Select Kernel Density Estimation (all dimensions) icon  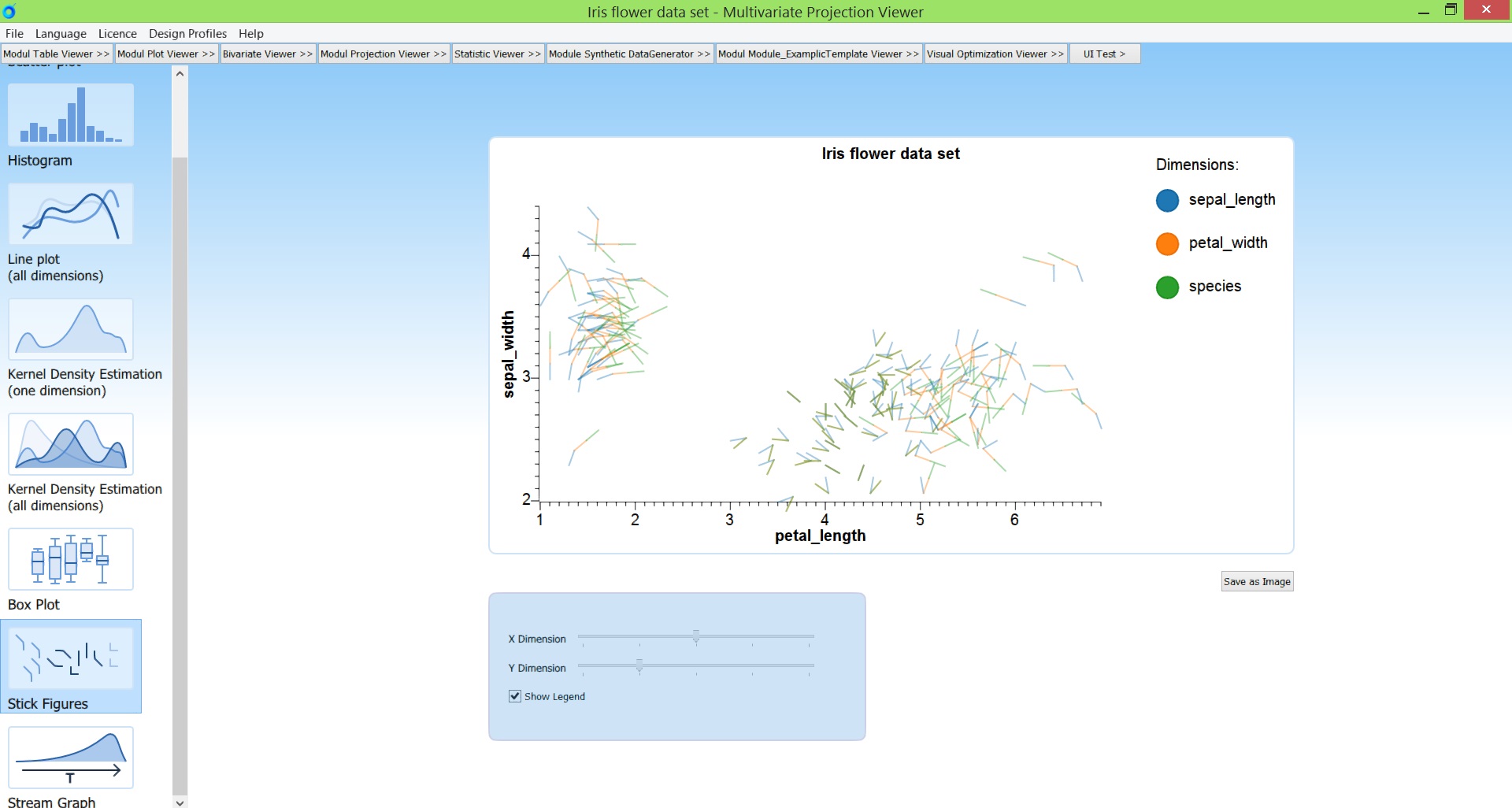point(71,444)
